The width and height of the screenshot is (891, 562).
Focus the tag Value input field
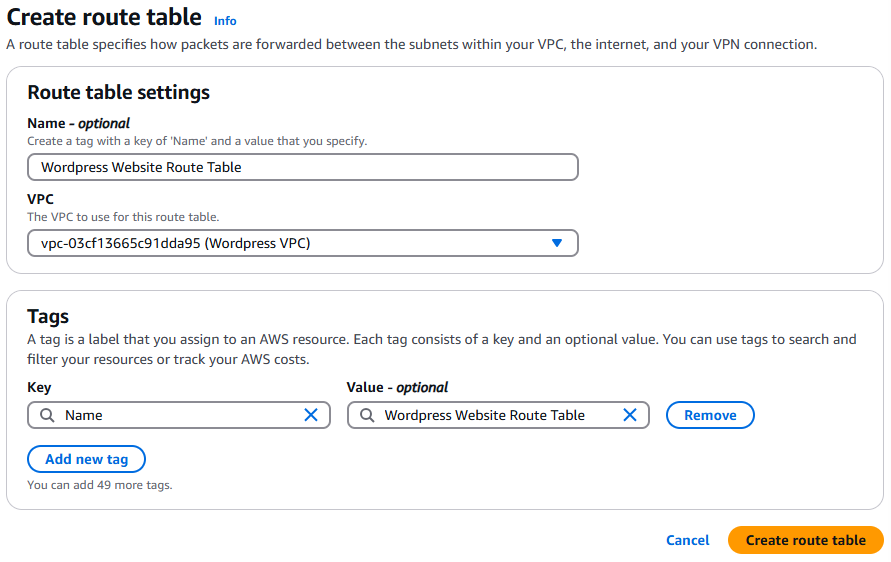coord(498,415)
